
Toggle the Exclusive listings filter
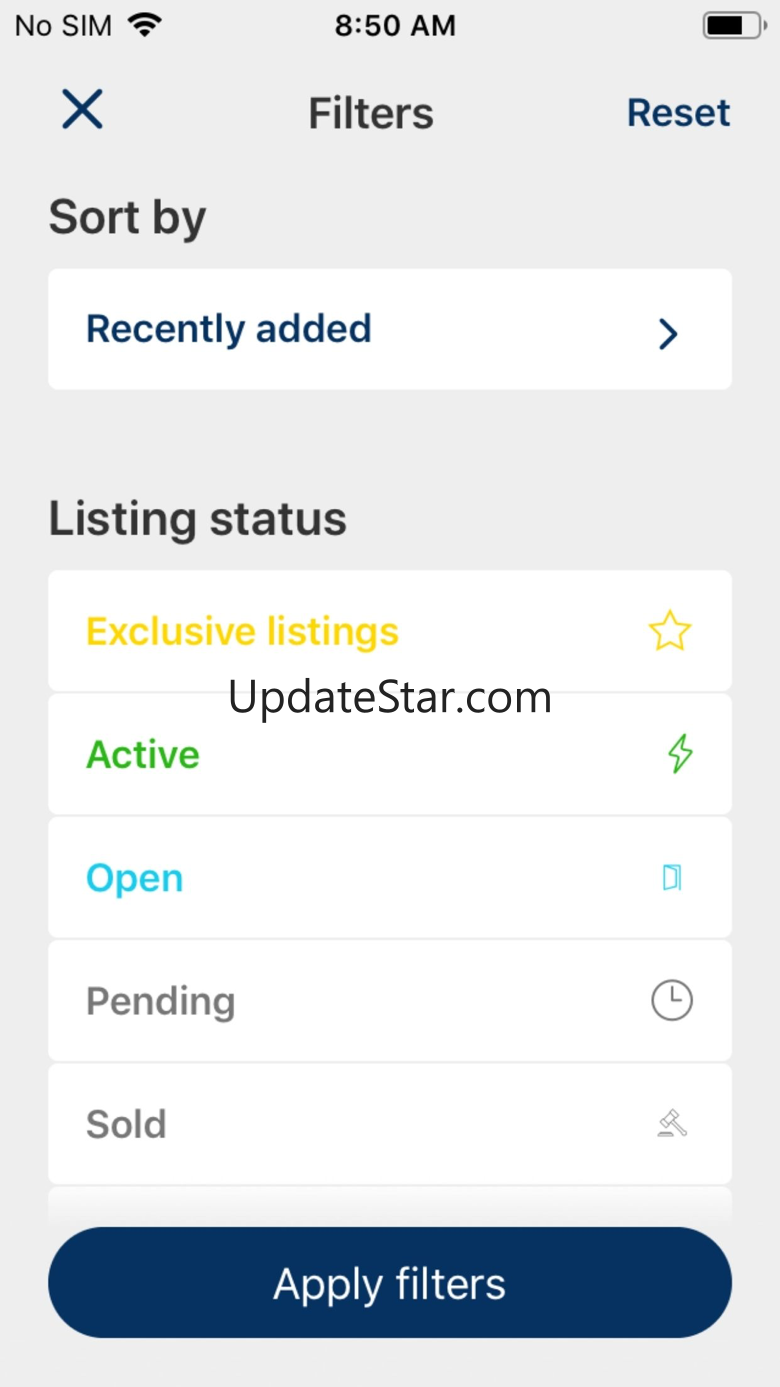tap(390, 631)
